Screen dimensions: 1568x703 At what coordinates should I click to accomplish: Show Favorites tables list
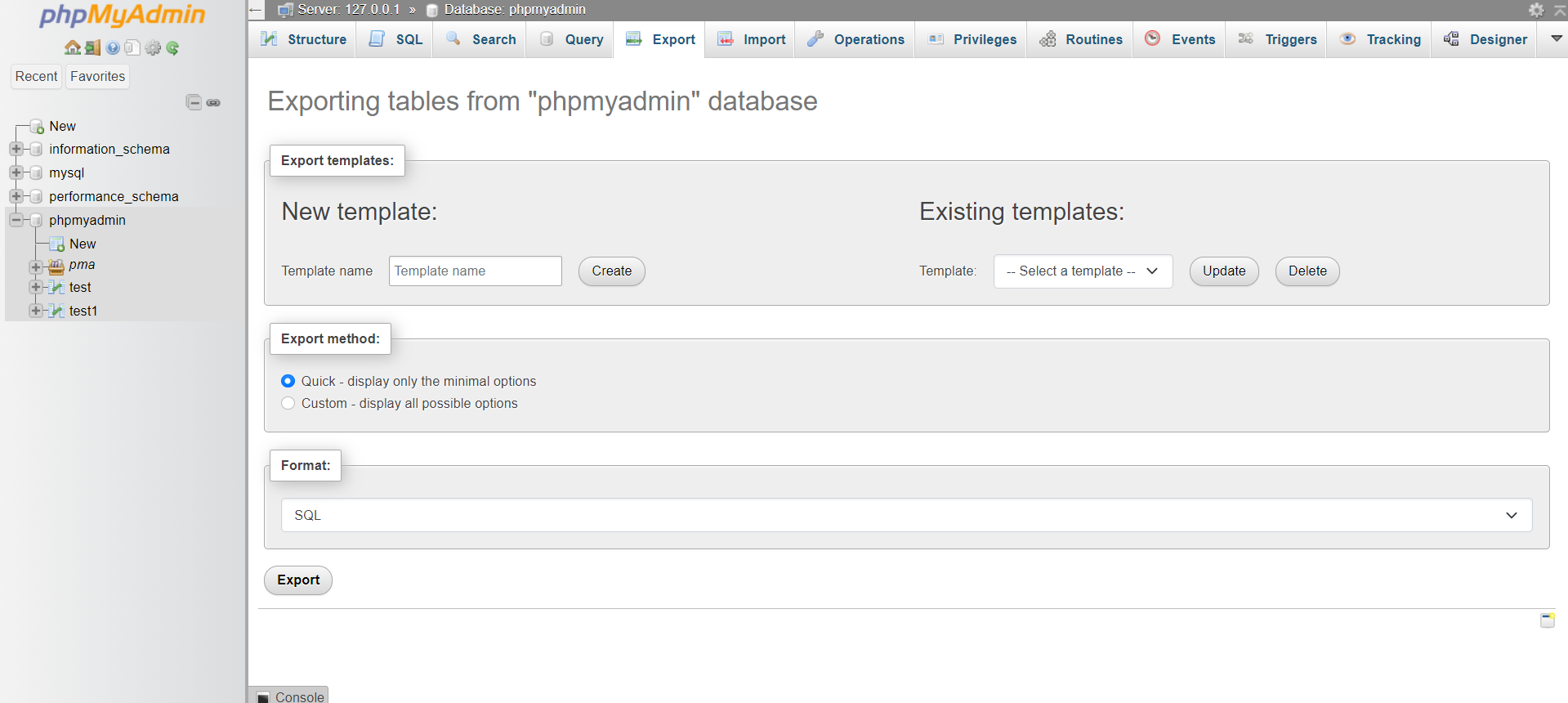tap(98, 76)
